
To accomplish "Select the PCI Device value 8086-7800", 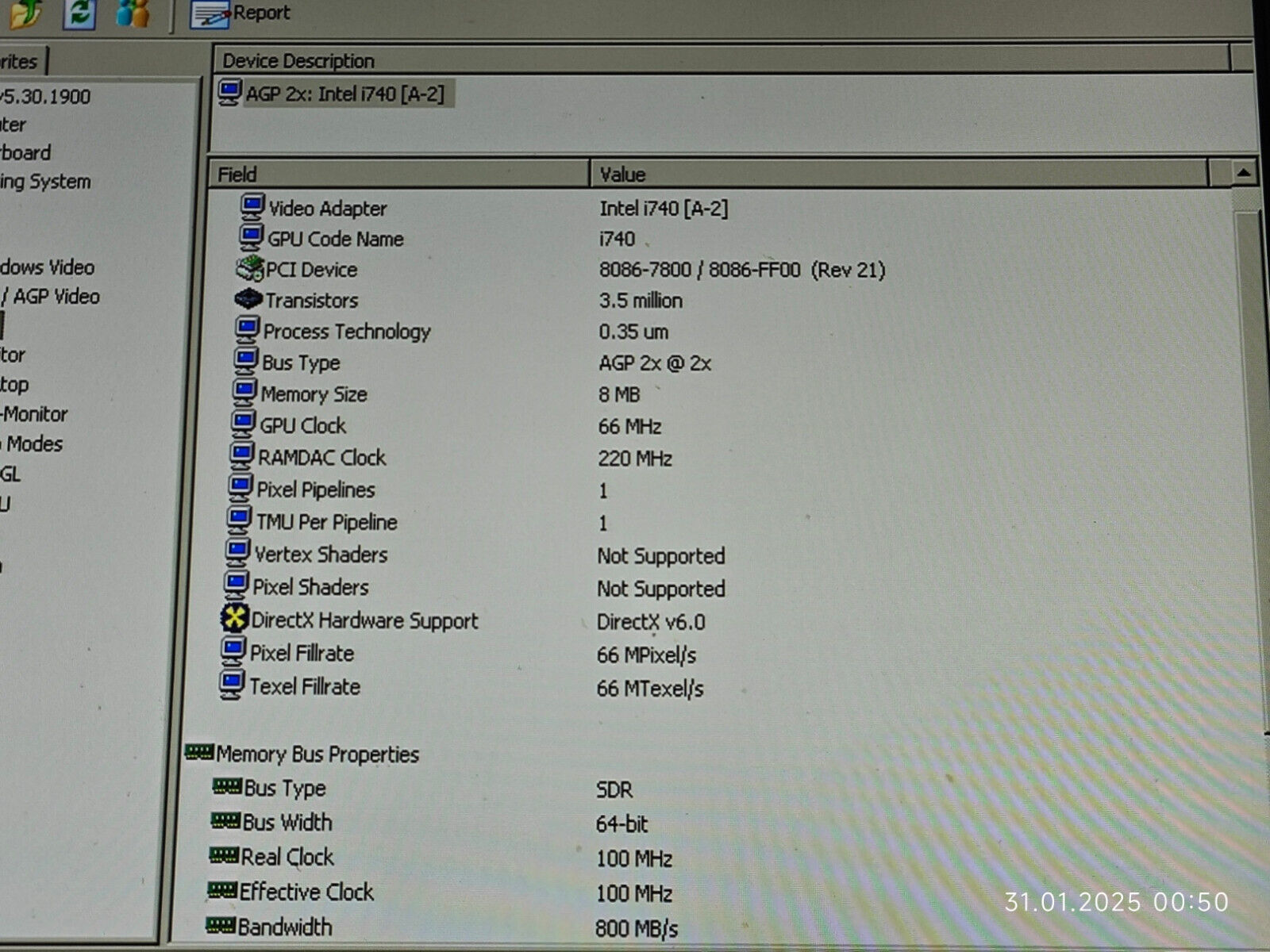I will click(742, 270).
